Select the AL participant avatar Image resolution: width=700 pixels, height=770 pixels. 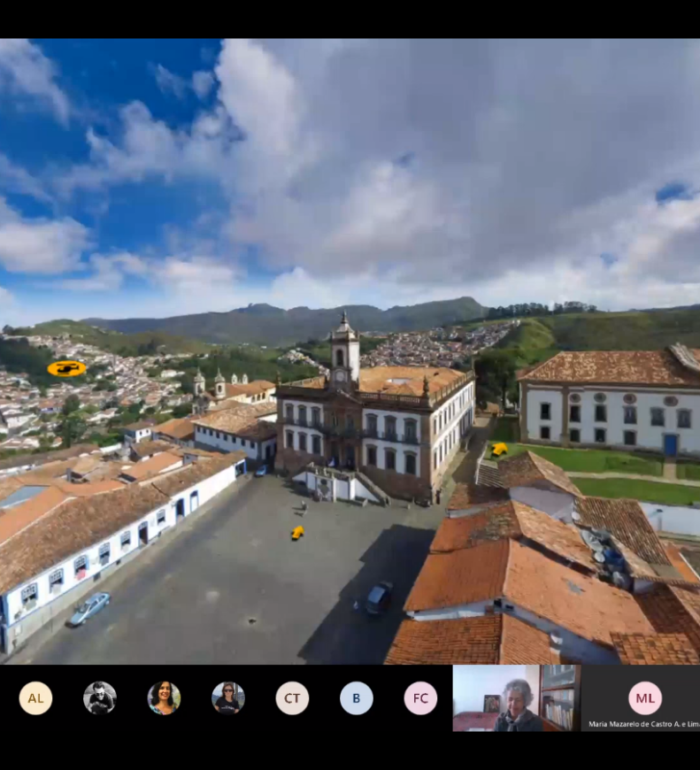pyautogui.click(x=36, y=698)
